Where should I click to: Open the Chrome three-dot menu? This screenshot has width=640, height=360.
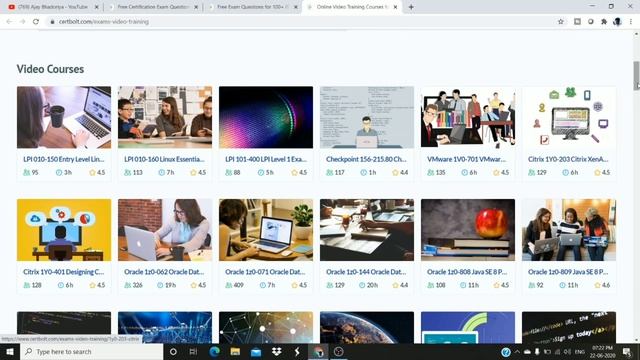point(631,22)
